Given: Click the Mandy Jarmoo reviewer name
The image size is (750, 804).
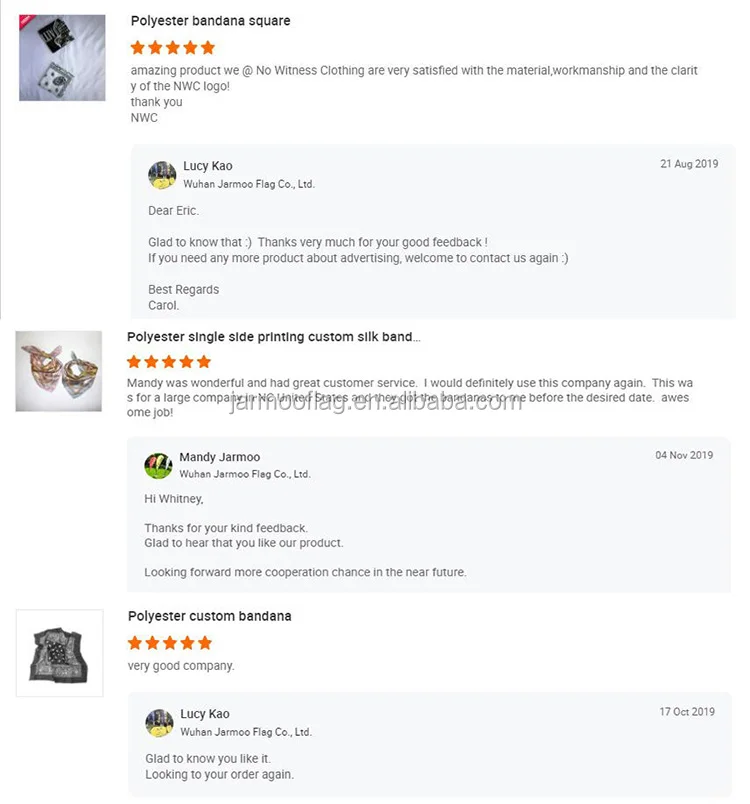Looking at the screenshot, I should (219, 458).
